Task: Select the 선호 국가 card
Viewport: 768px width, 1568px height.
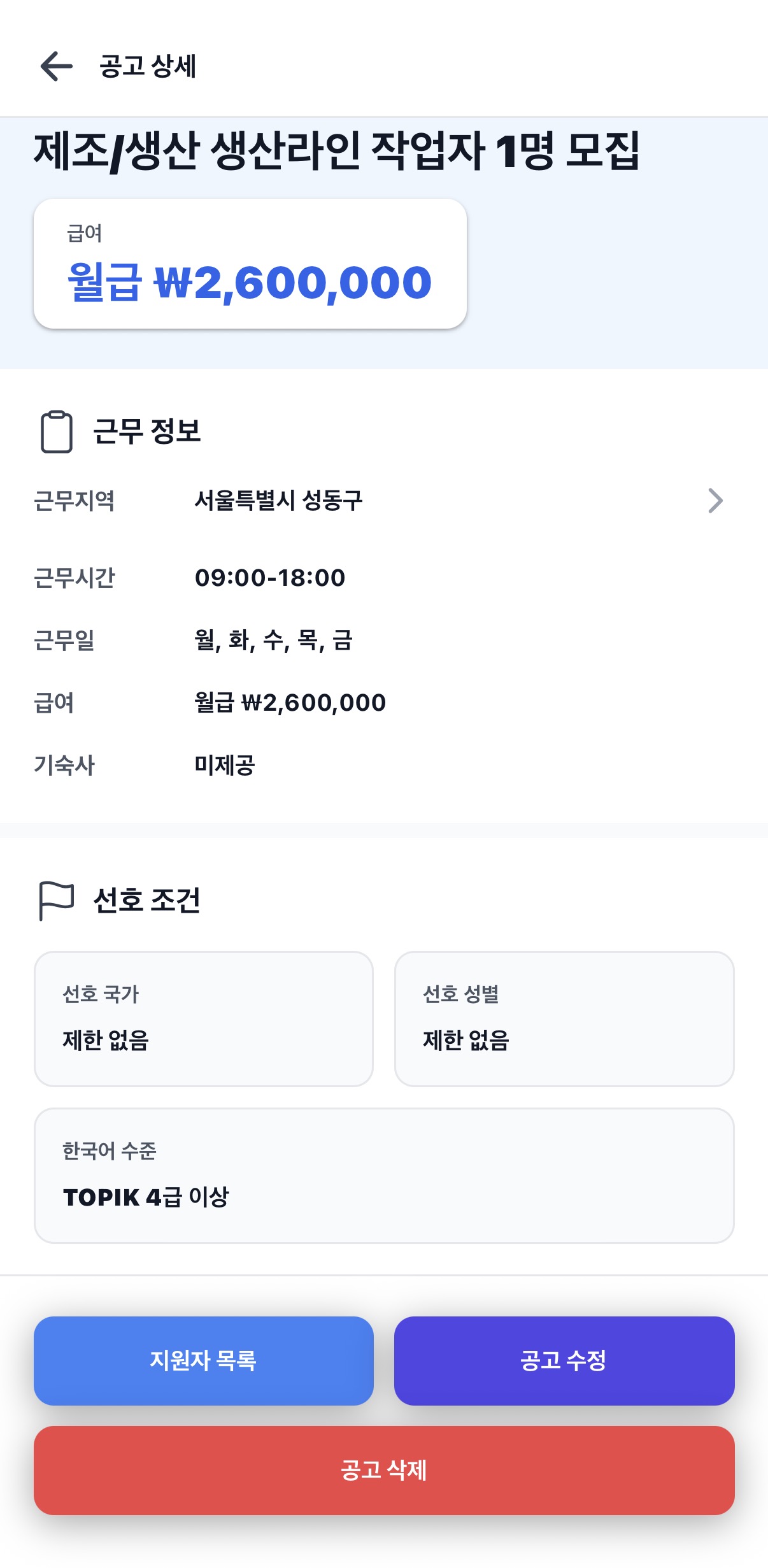Action: pos(203,1018)
